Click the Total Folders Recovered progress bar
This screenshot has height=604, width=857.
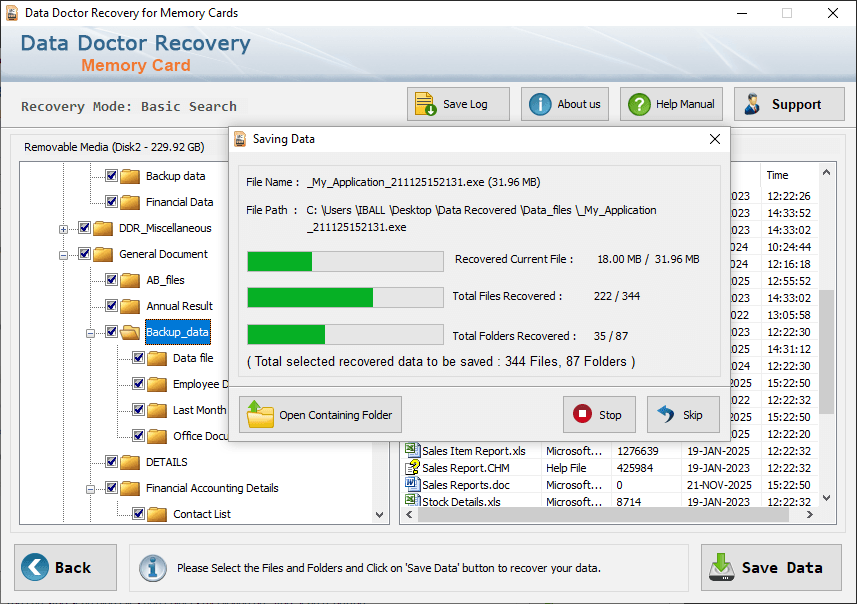pos(345,335)
